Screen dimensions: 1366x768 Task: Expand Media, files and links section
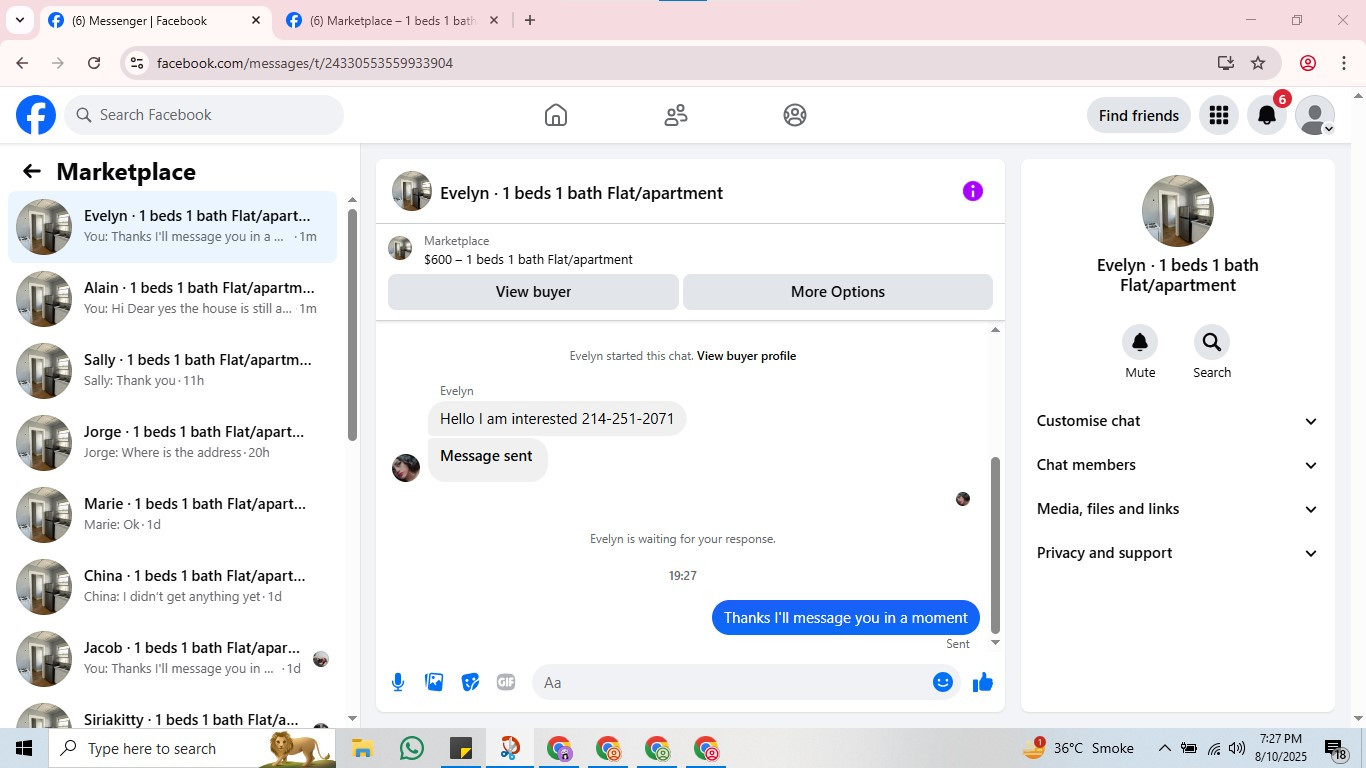coord(1178,509)
